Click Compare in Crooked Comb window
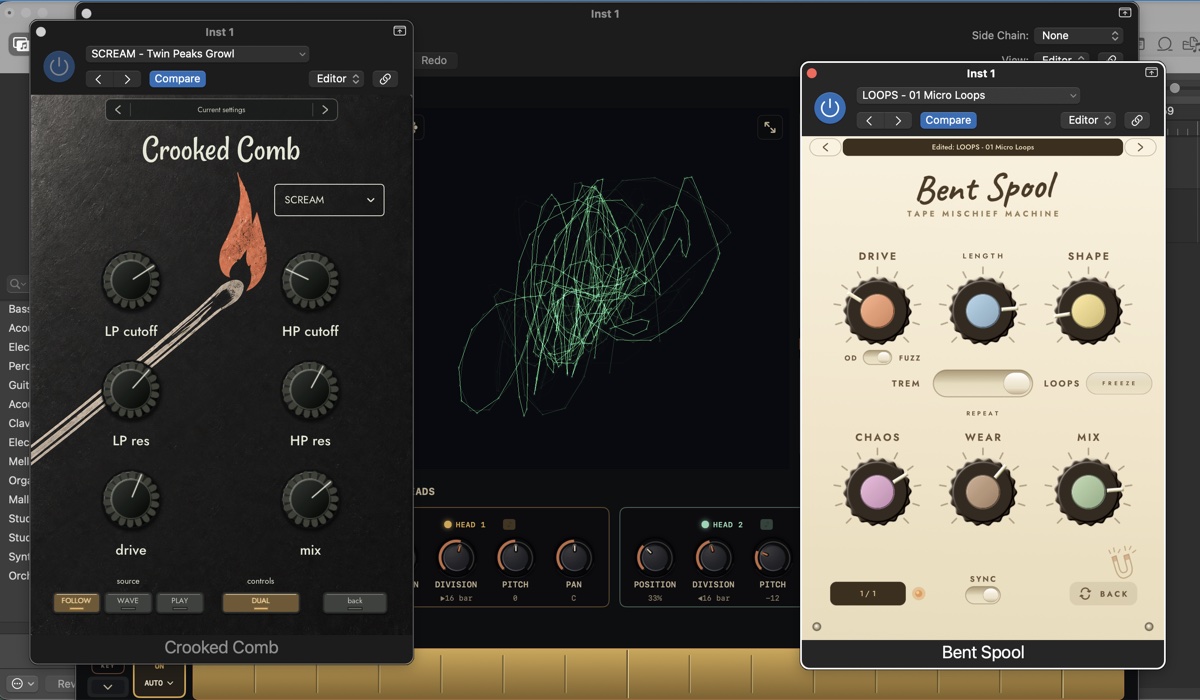The image size is (1200, 700). point(177,79)
